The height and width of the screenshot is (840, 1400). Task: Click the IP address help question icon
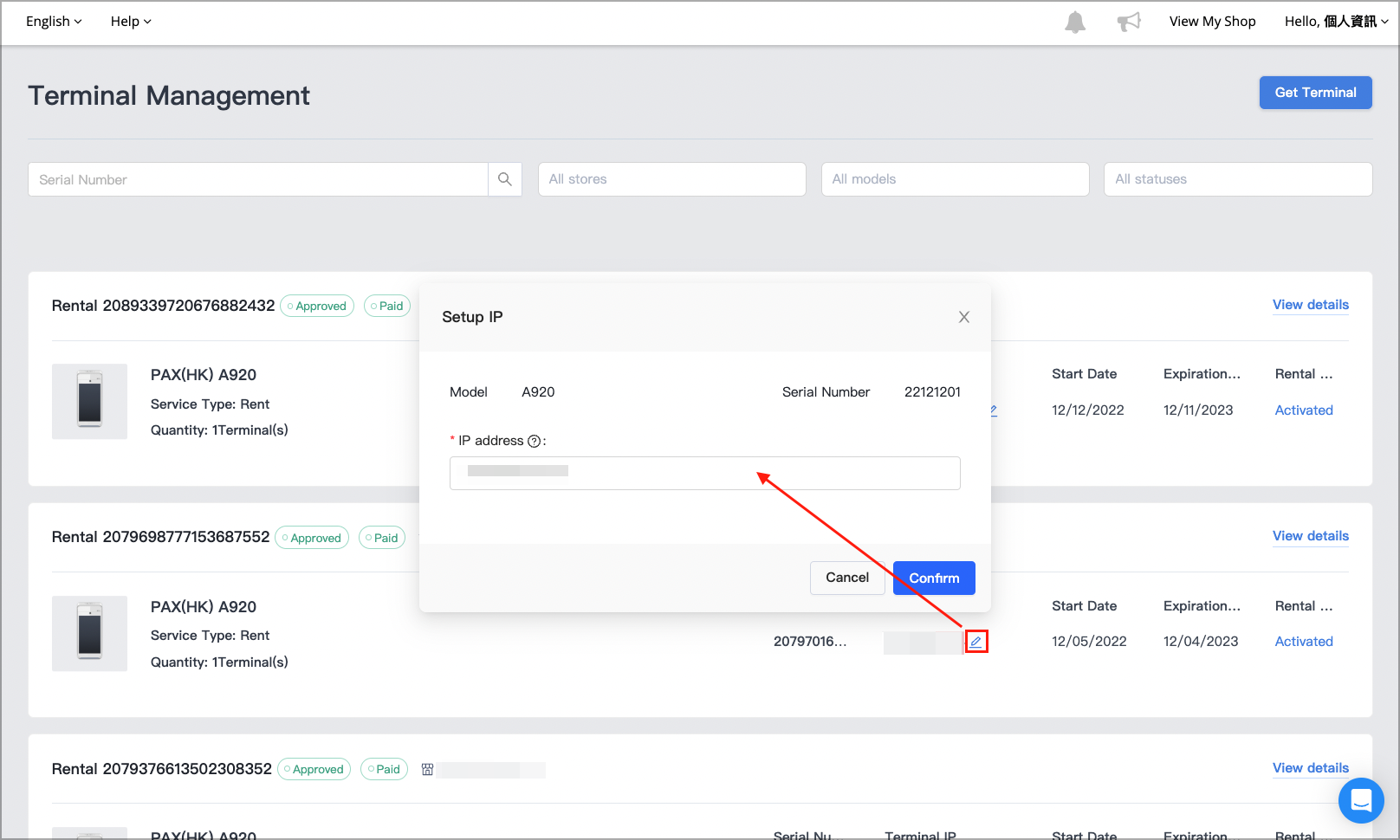point(535,441)
